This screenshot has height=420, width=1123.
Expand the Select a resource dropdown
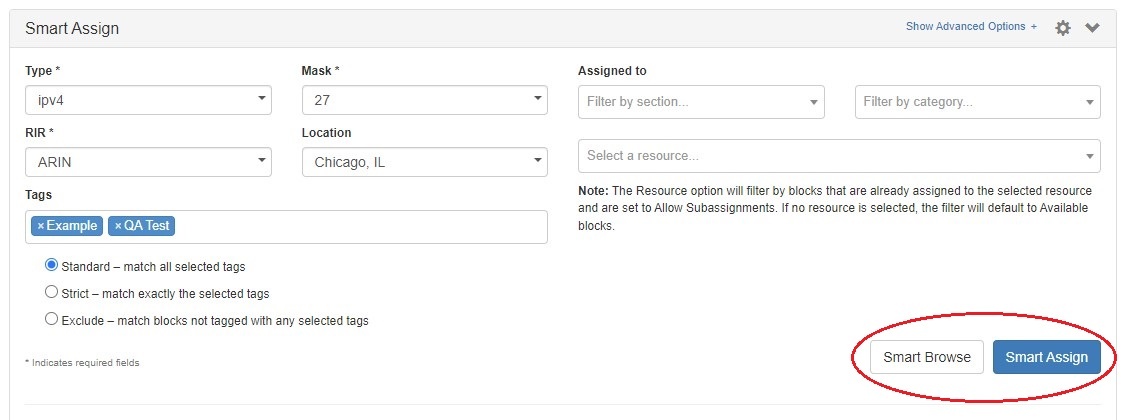tap(838, 156)
